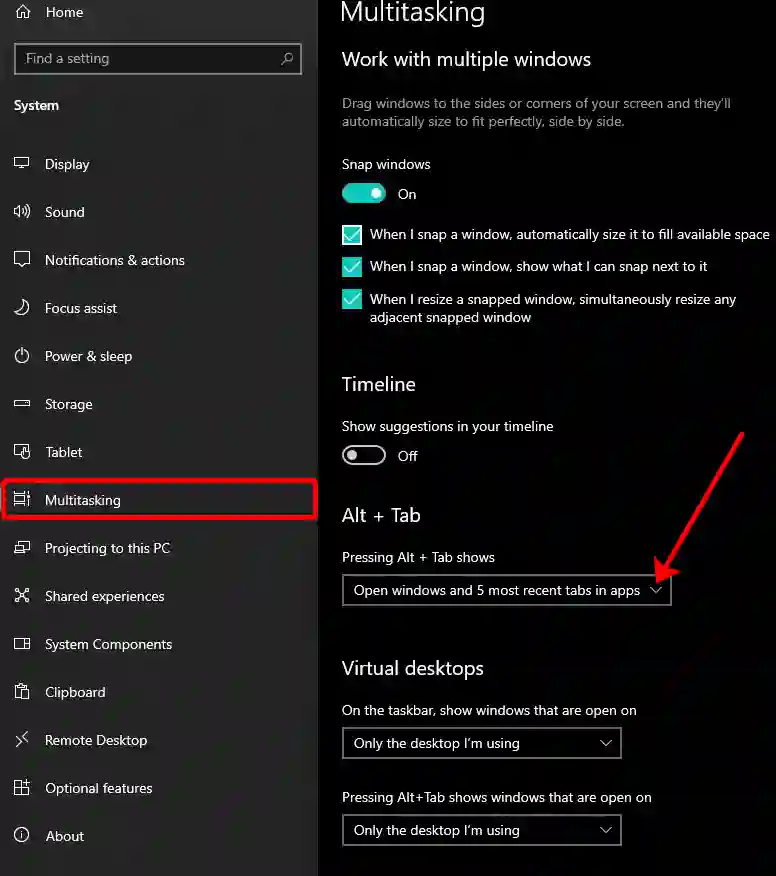
Task: Open Optional features page
Action: 99,788
